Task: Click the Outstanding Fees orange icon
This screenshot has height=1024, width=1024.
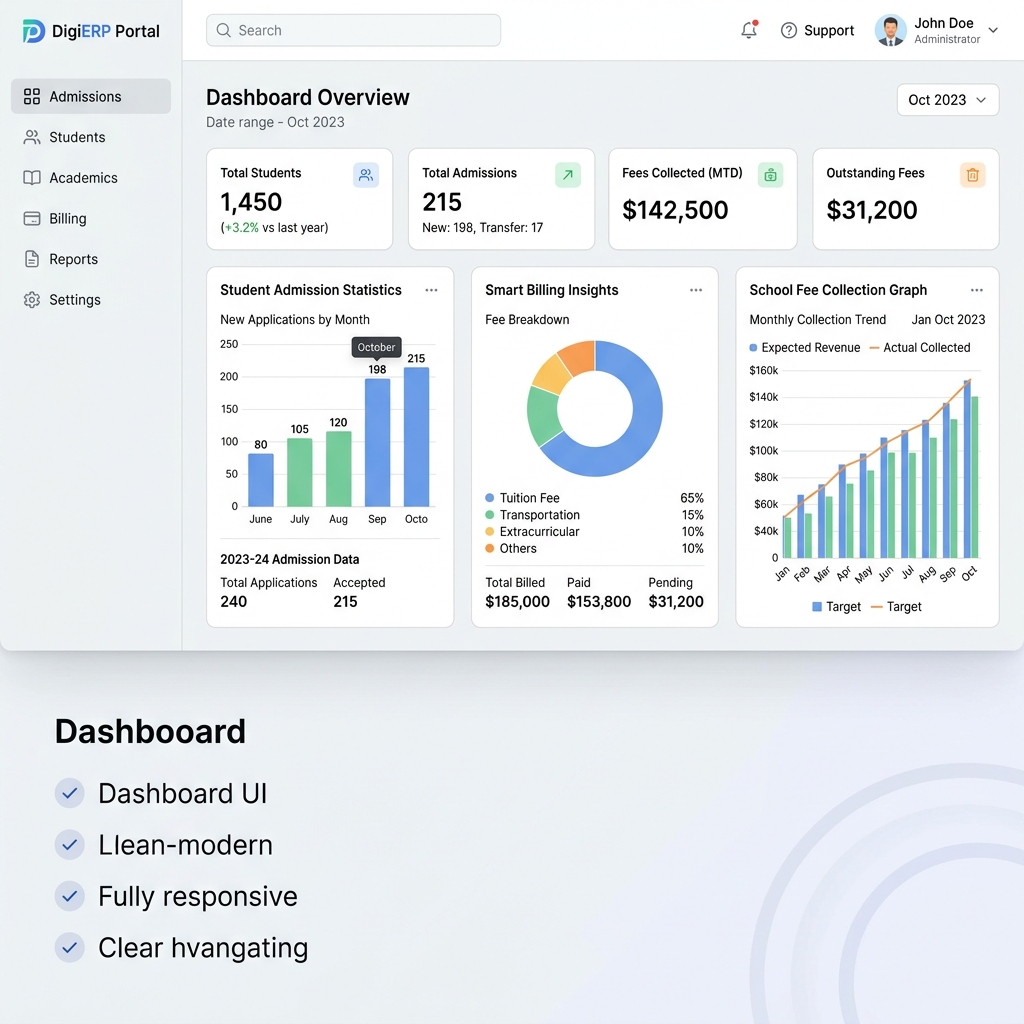Action: point(972,175)
